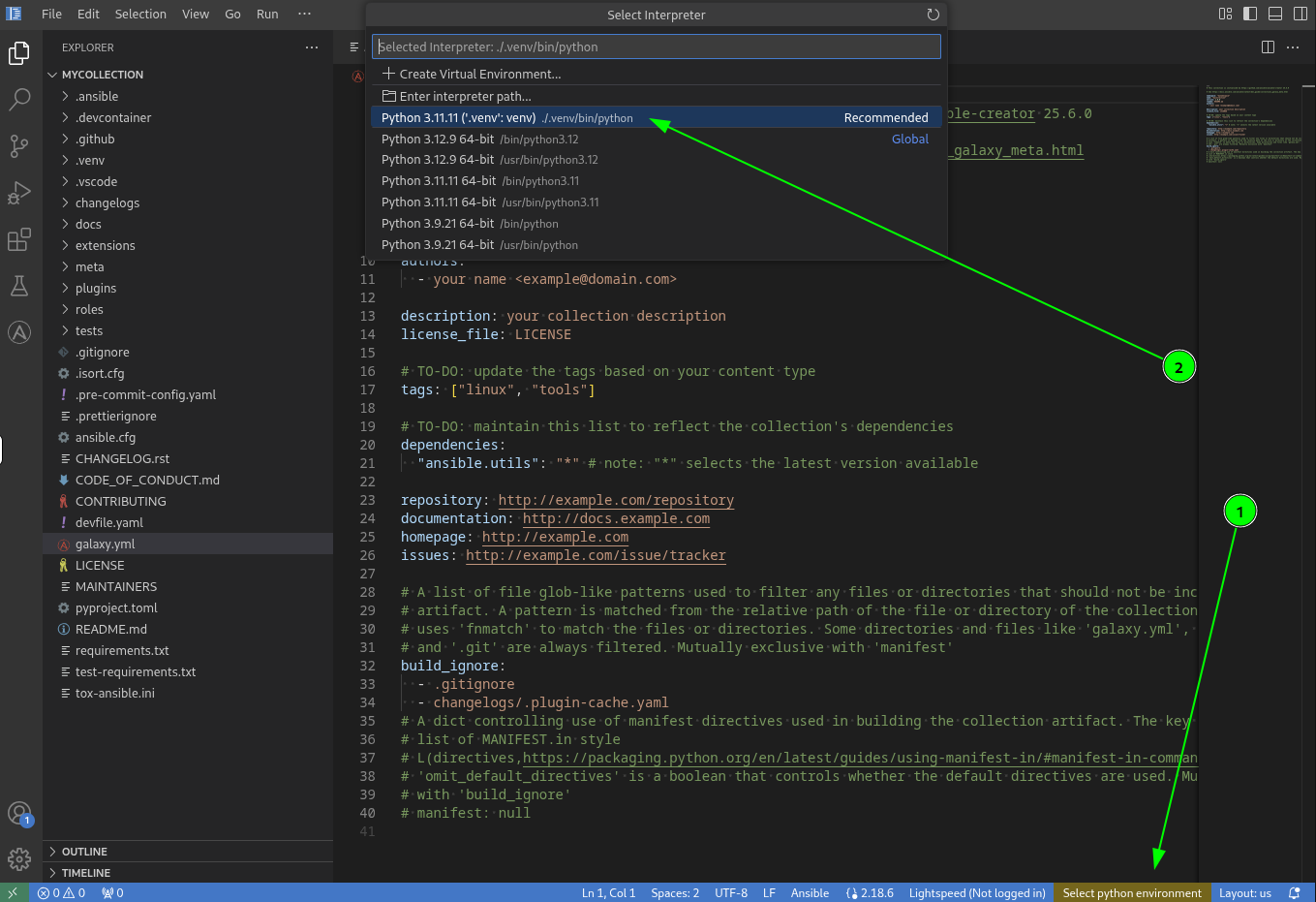1316x902 pixels.
Task: Click Lightspeed (Not logged in) status item
Action: (x=977, y=893)
